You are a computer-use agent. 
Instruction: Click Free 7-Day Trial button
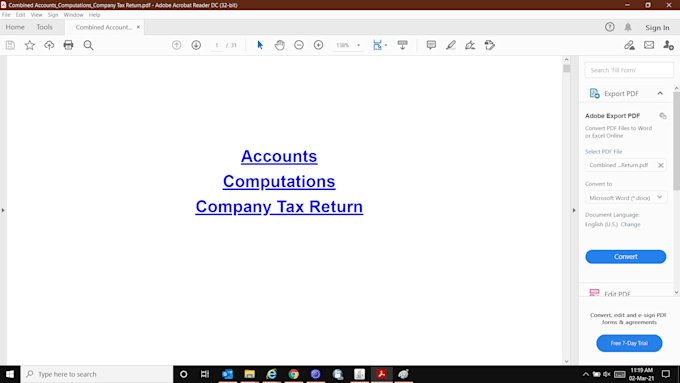pos(629,343)
